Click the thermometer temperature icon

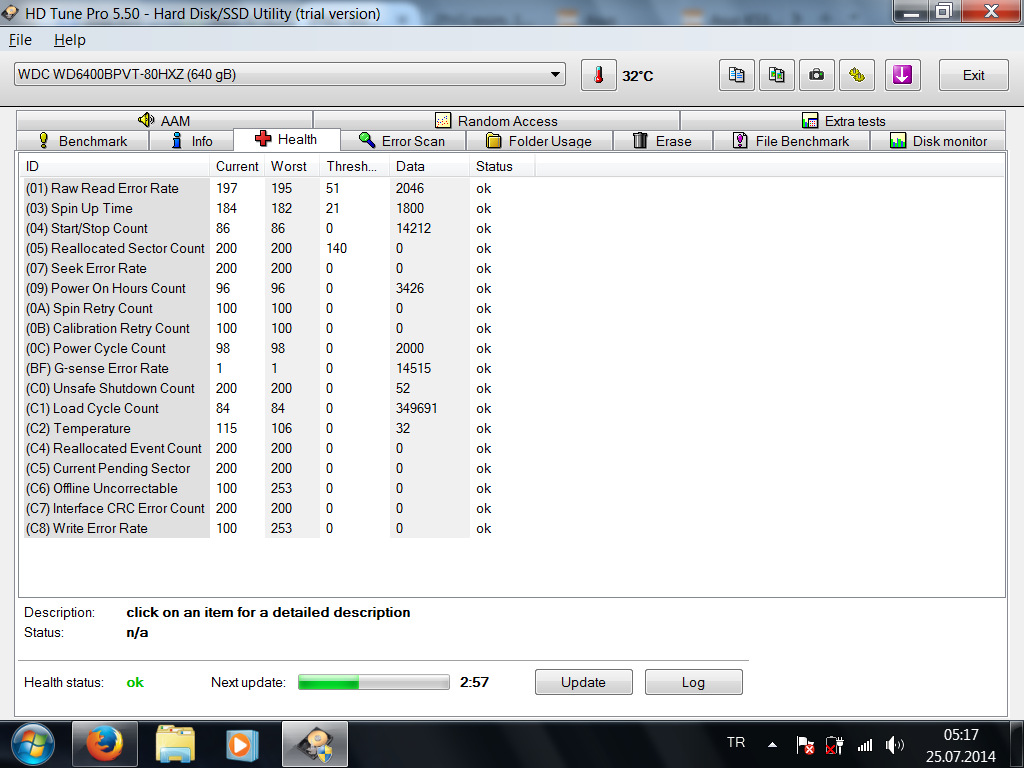click(x=598, y=75)
